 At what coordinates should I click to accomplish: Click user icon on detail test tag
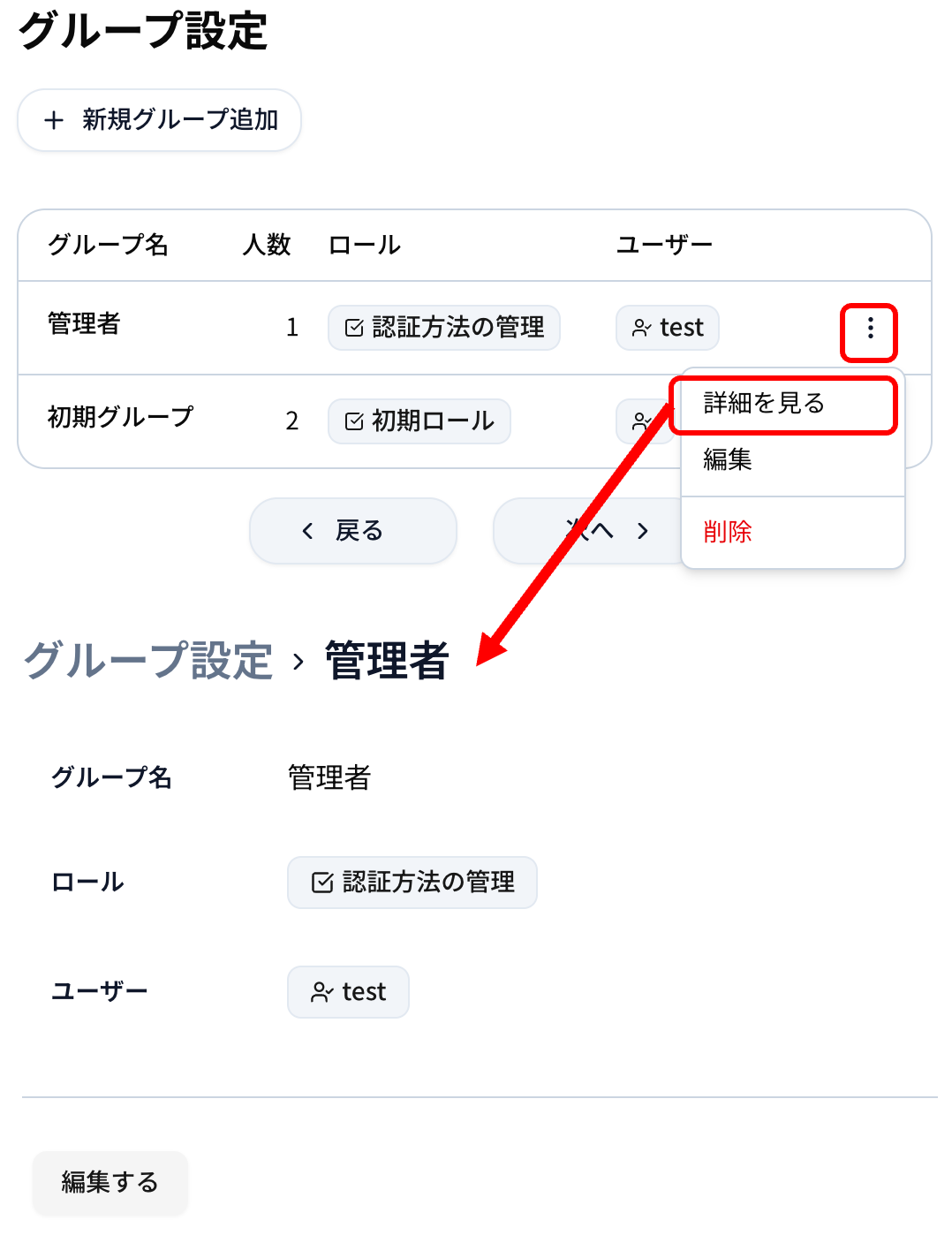tap(321, 992)
